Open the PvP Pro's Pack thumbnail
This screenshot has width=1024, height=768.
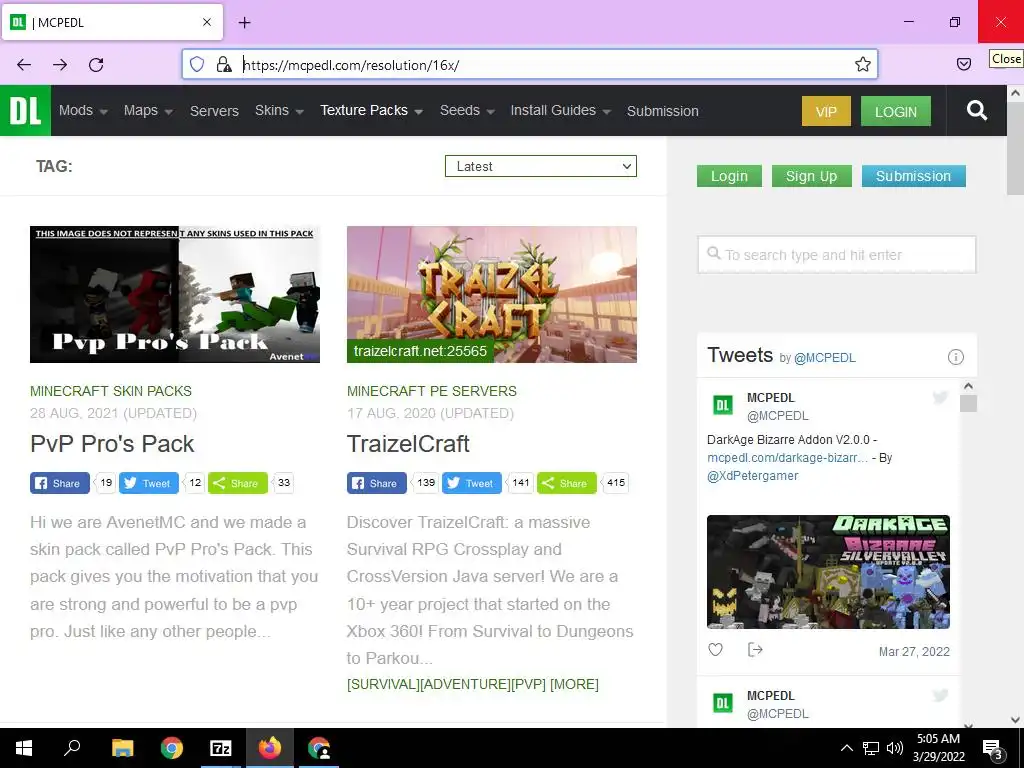(175, 294)
